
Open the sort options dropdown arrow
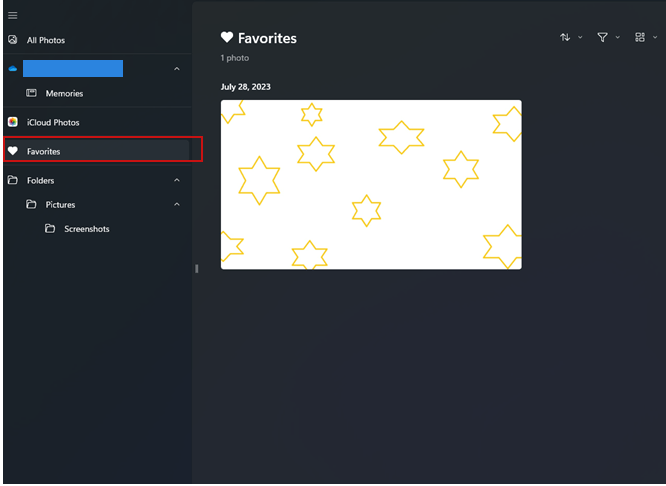[x=580, y=37]
